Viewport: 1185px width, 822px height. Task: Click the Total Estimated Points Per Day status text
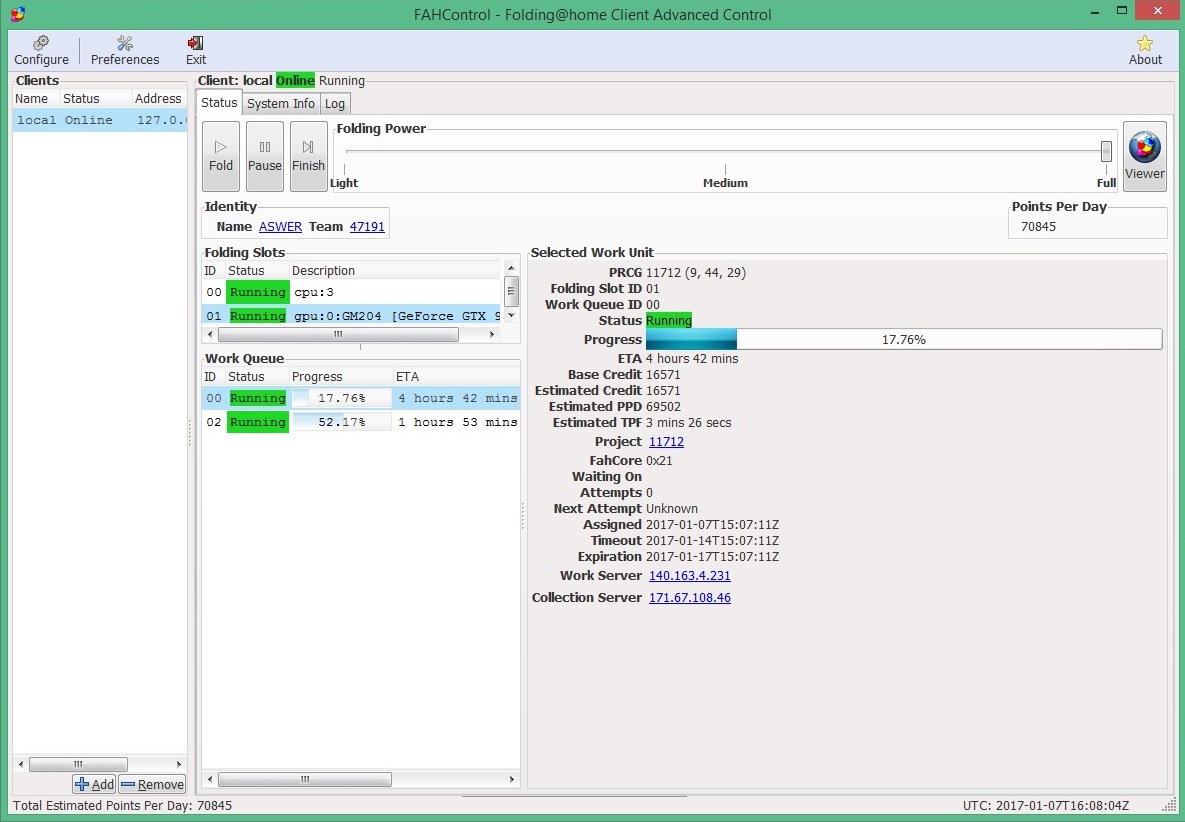coord(122,805)
